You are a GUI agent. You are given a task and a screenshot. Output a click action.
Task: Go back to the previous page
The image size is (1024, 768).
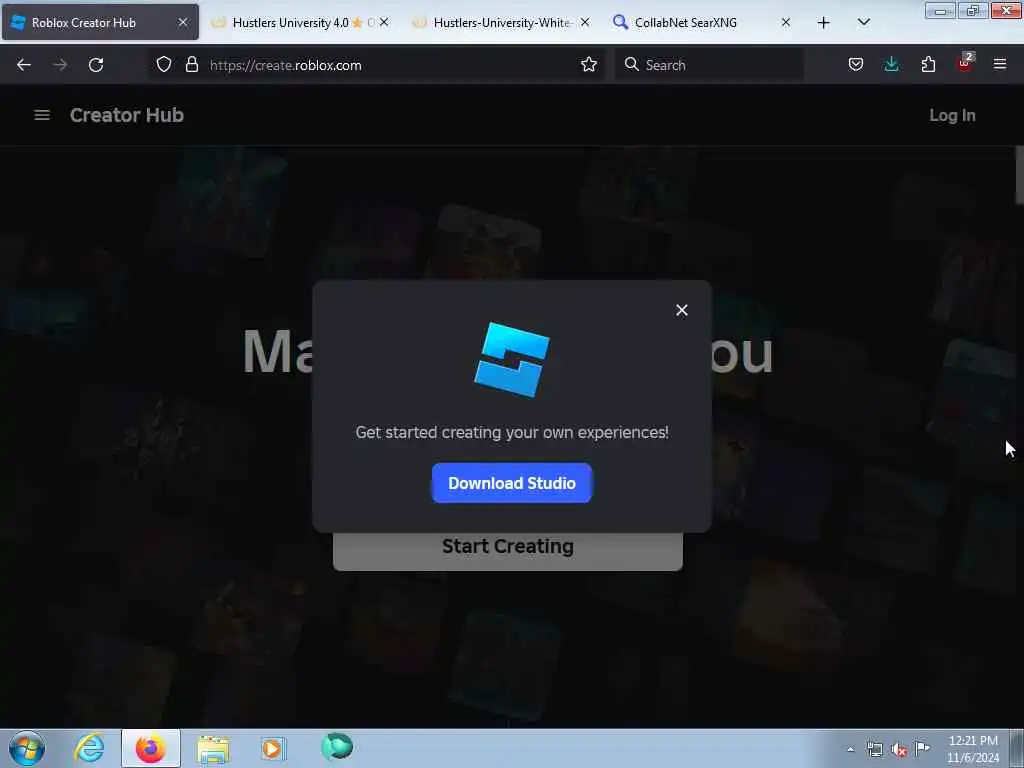click(24, 65)
